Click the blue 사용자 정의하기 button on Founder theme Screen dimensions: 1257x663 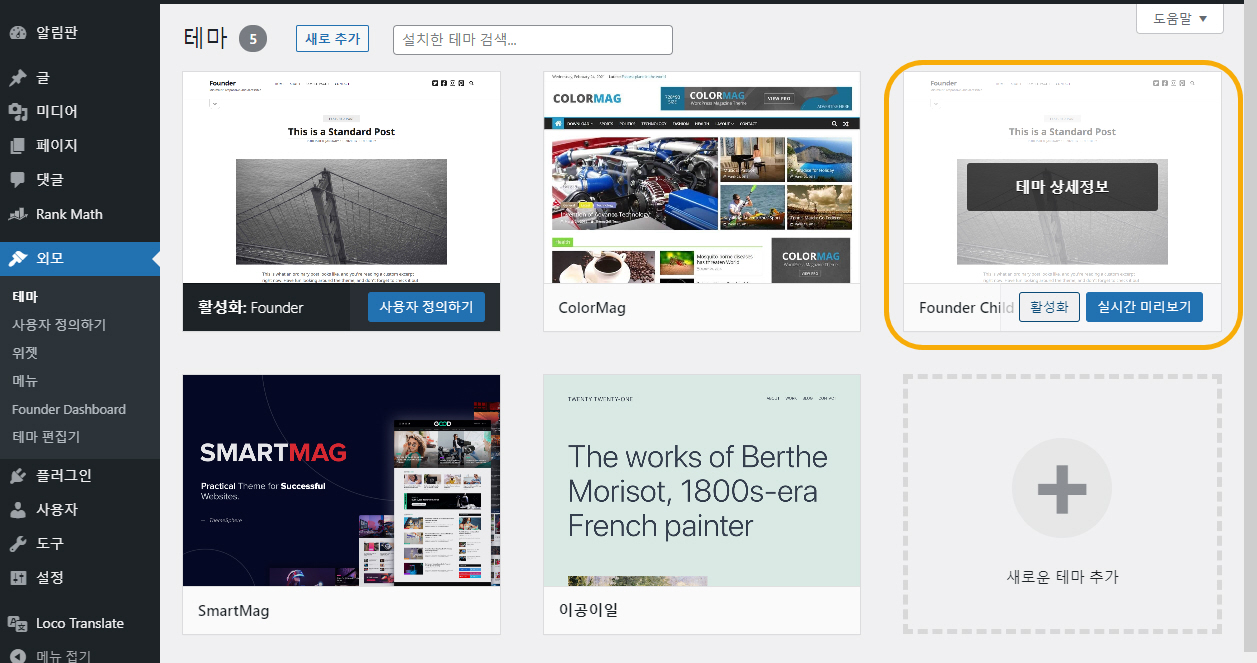(x=426, y=307)
